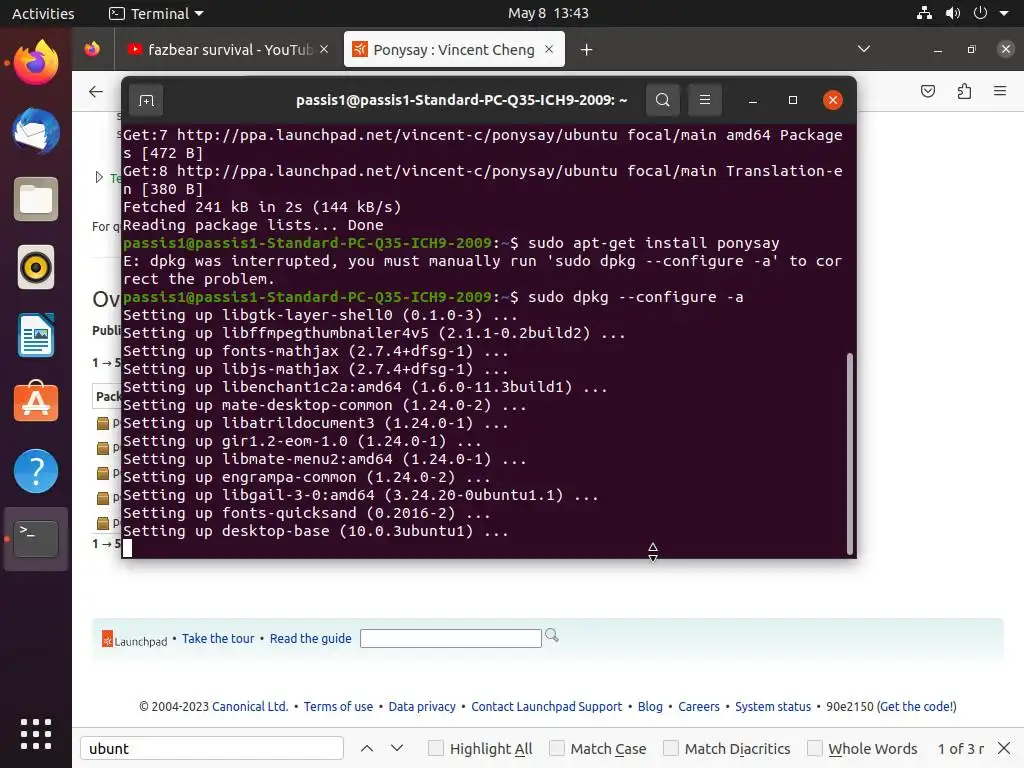This screenshot has width=1024, height=768.
Task: Open Firefox from the Ubuntu dock
Action: 36,63
